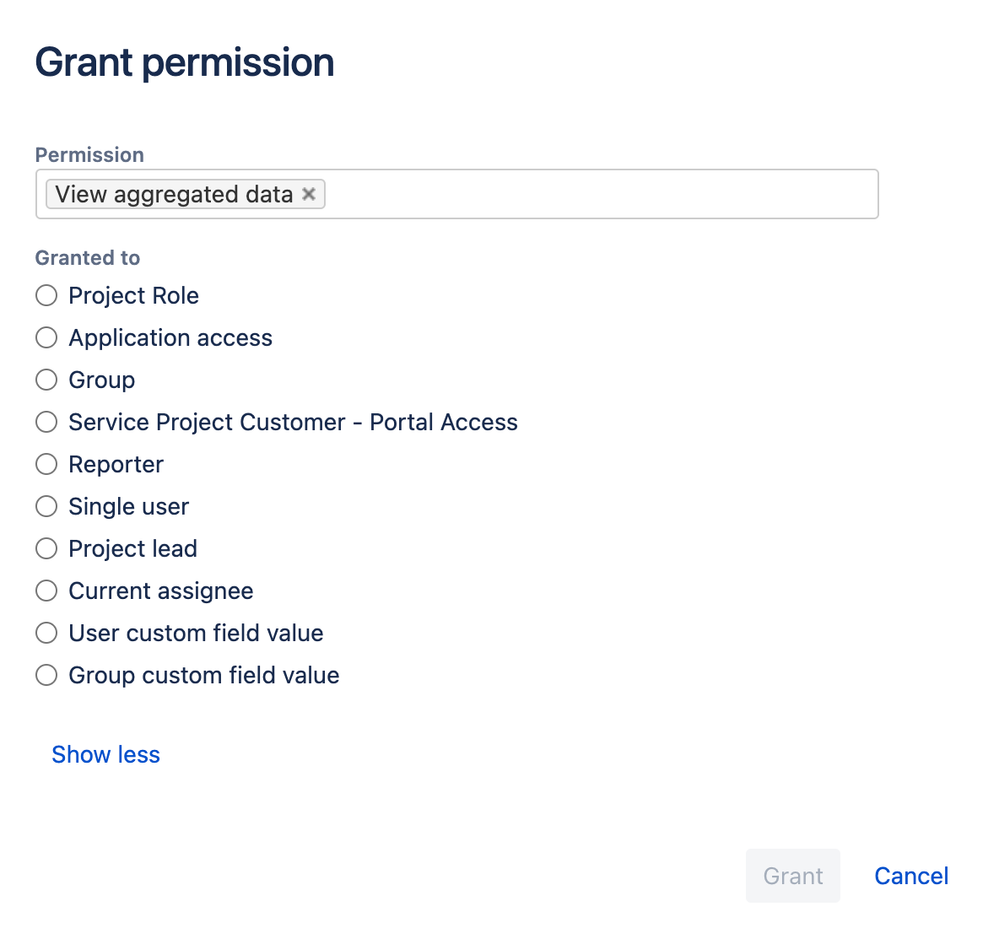Click the 'View aggregated data' tag chip
Screen dimensions: 999x933
tap(174, 194)
